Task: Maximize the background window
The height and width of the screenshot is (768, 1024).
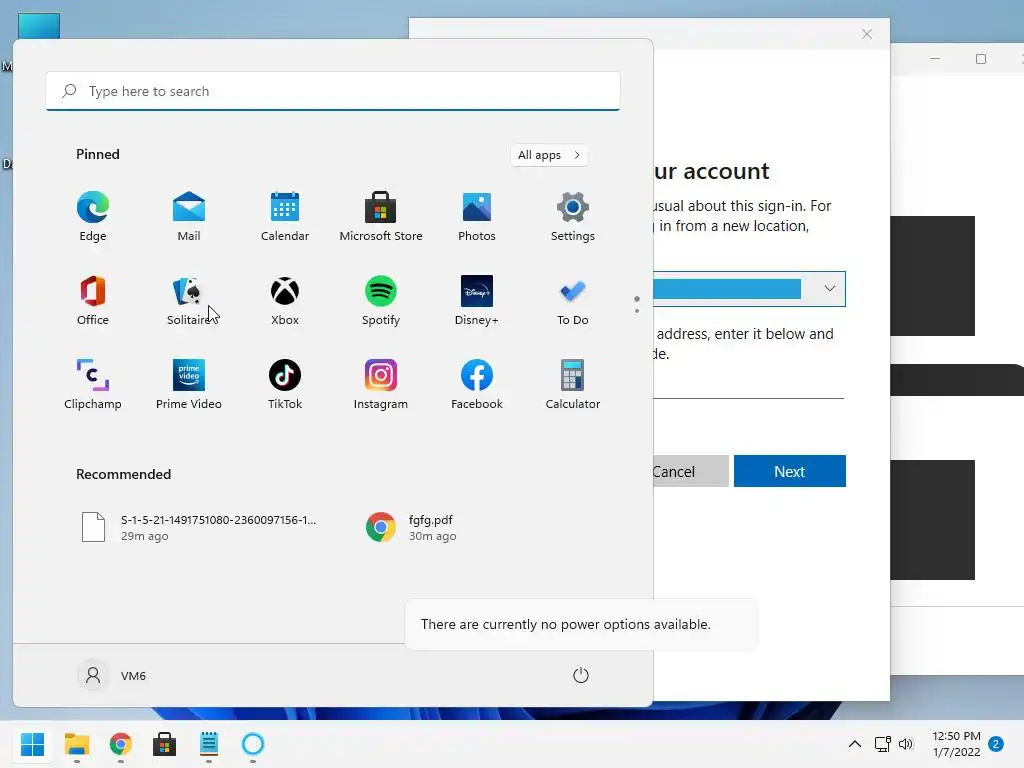Action: pos(981,59)
